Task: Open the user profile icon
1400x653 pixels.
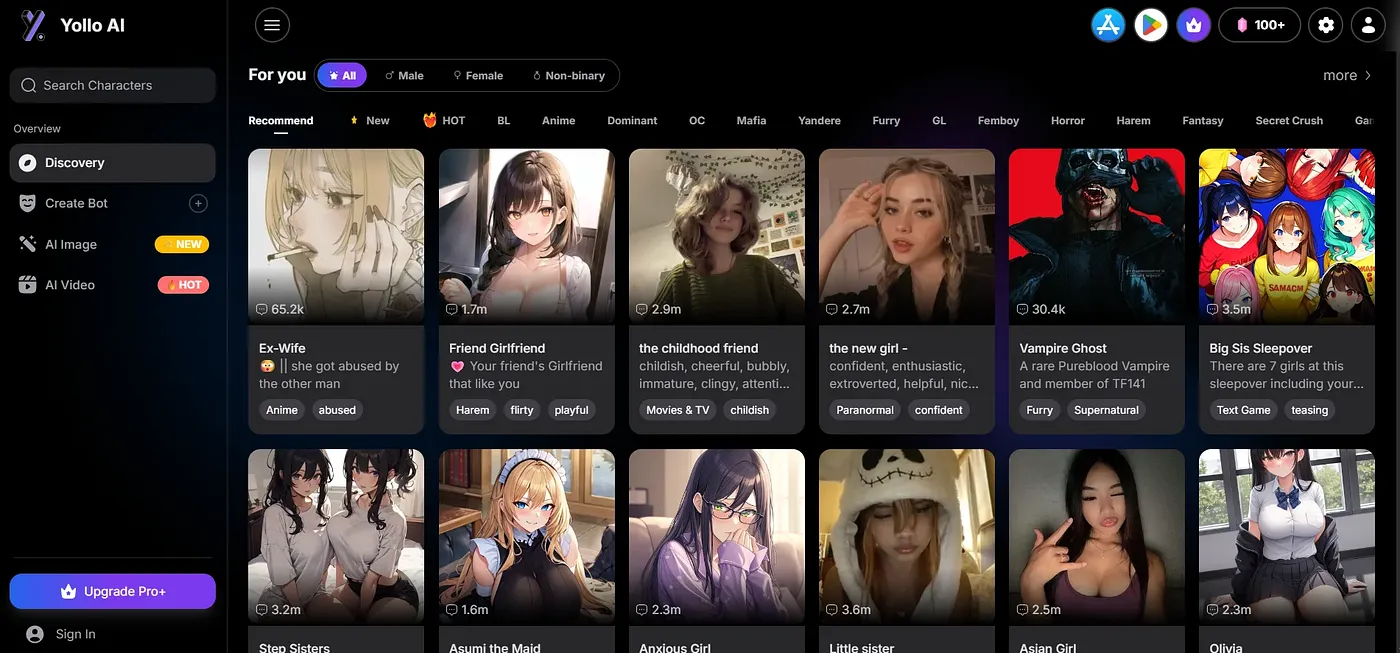Action: click(x=1368, y=25)
